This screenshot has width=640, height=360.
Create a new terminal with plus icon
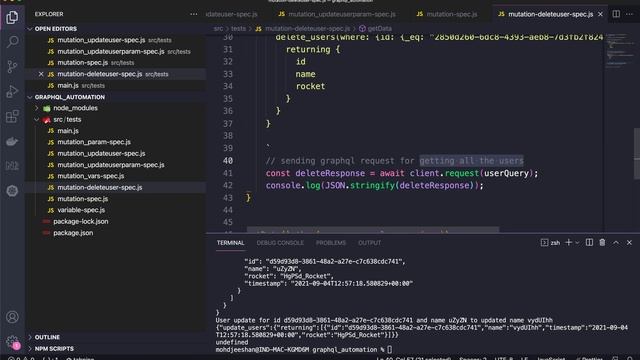[x=568, y=242]
